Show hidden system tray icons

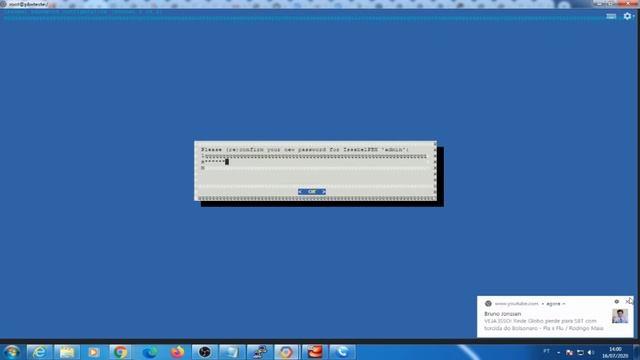(x=558, y=352)
